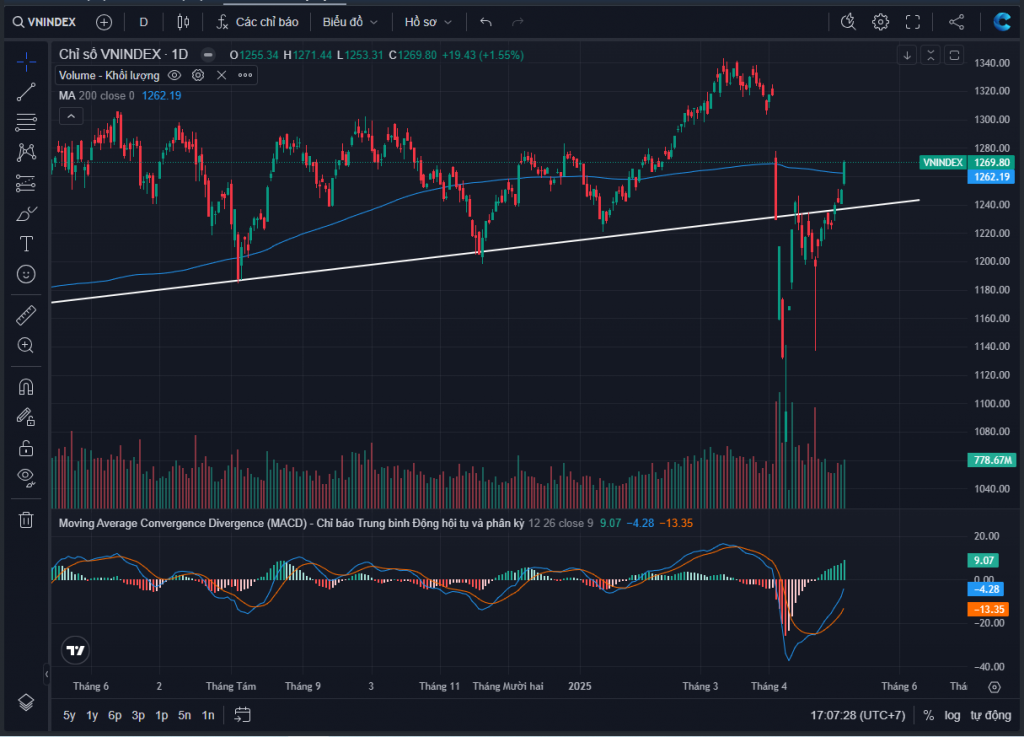Toggle magnet mode
The width and height of the screenshot is (1024, 737).
coord(26,388)
